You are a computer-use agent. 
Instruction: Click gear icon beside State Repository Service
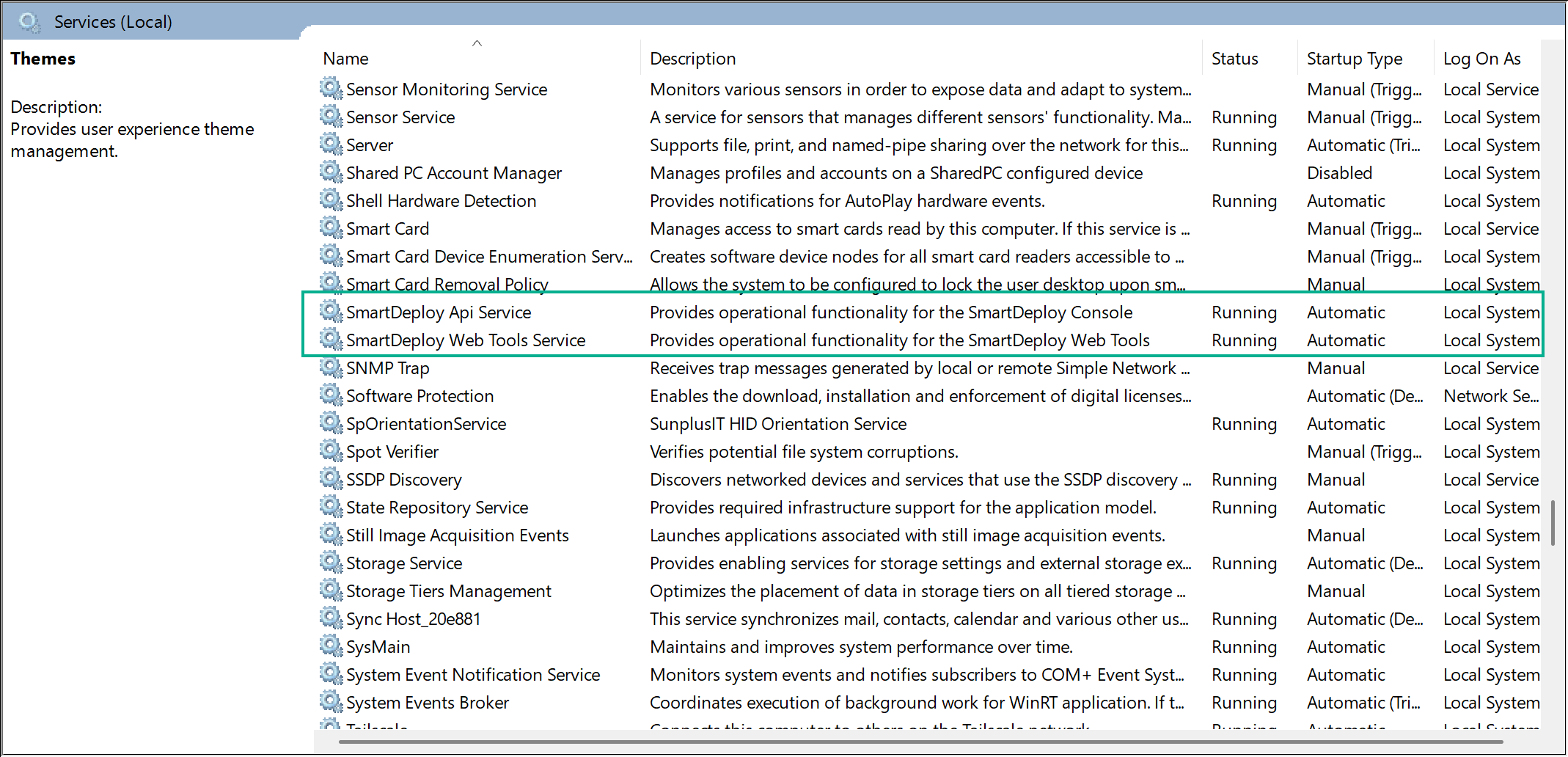pos(331,507)
